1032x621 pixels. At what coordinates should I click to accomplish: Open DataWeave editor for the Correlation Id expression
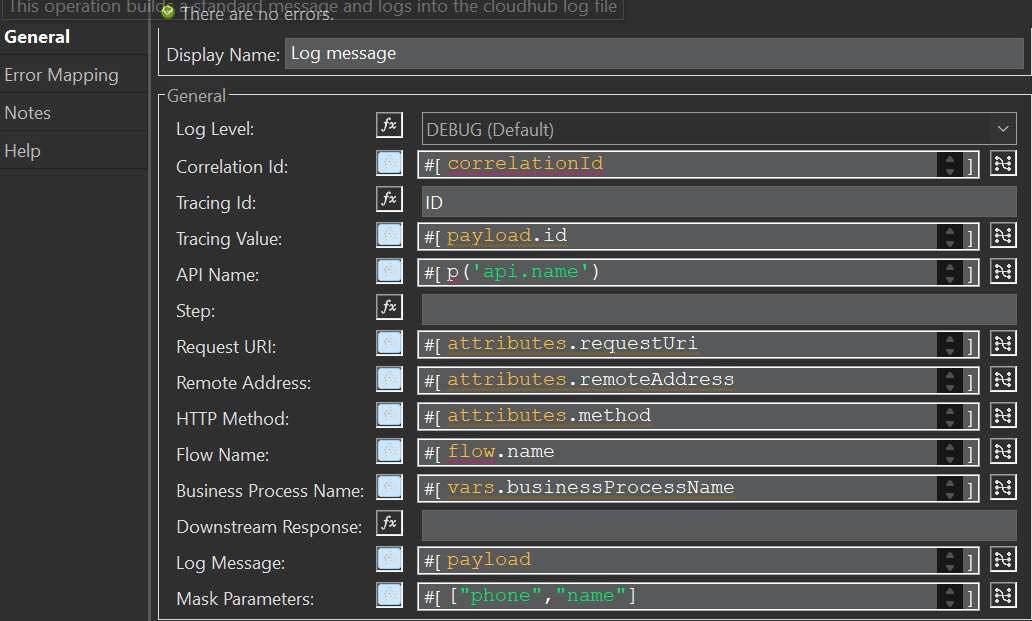[x=1003, y=162]
